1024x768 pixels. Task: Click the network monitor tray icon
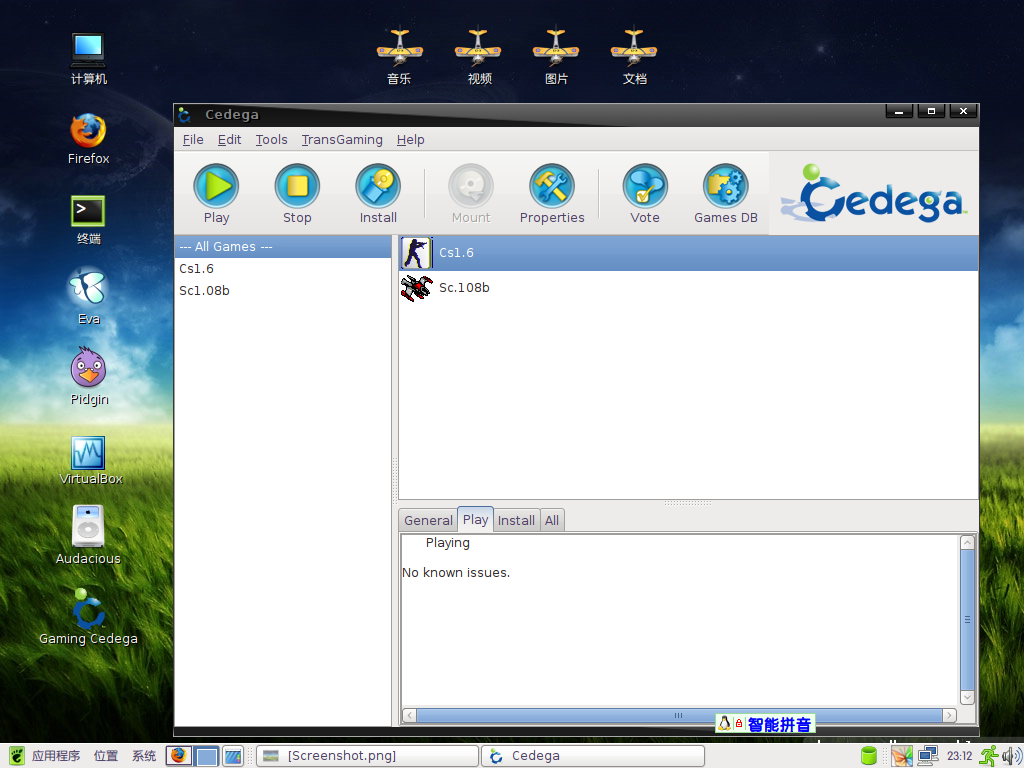pos(927,756)
